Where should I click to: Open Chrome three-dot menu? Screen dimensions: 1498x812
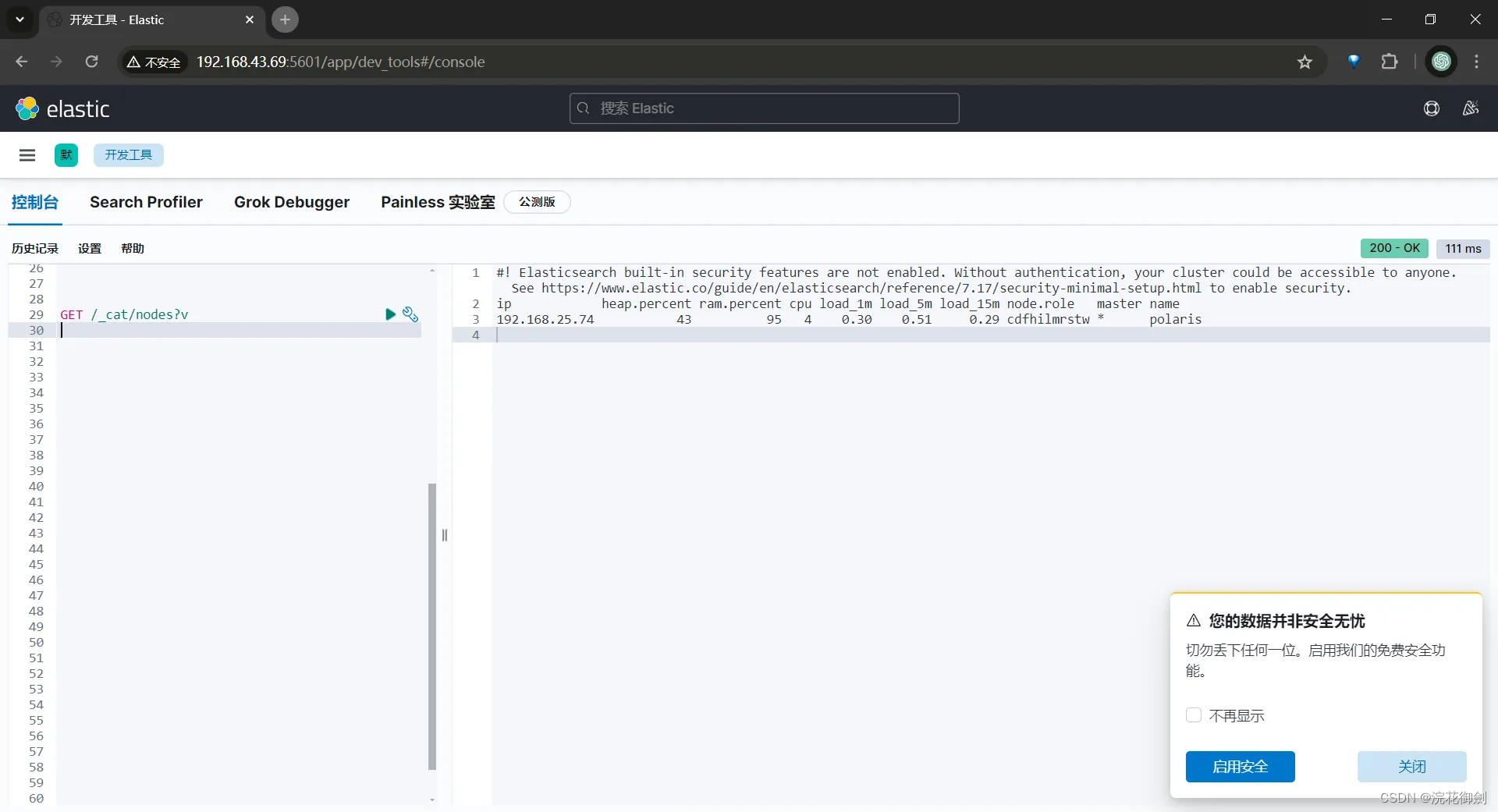(x=1476, y=62)
